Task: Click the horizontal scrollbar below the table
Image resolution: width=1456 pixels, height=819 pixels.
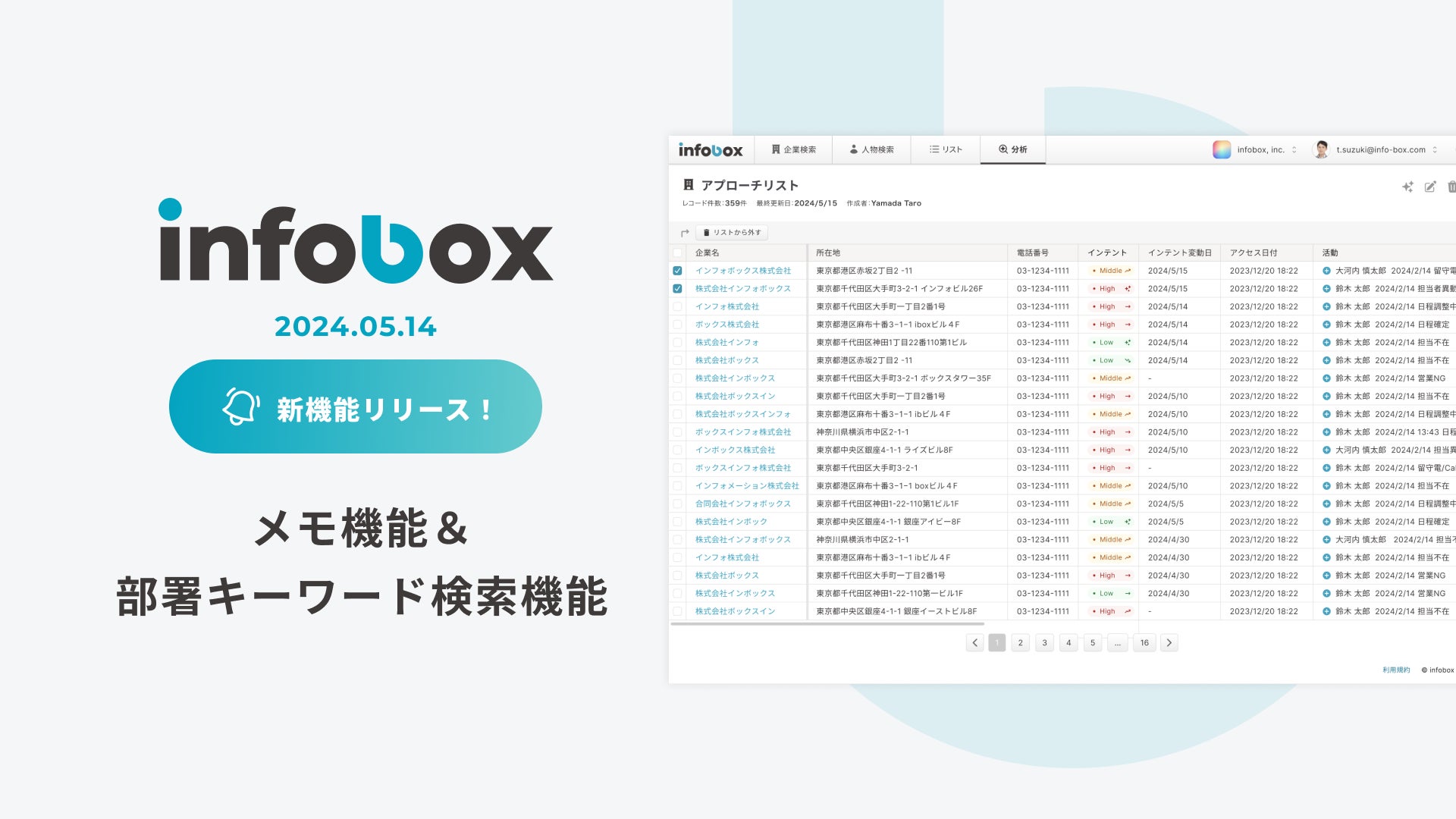Action: point(827,624)
